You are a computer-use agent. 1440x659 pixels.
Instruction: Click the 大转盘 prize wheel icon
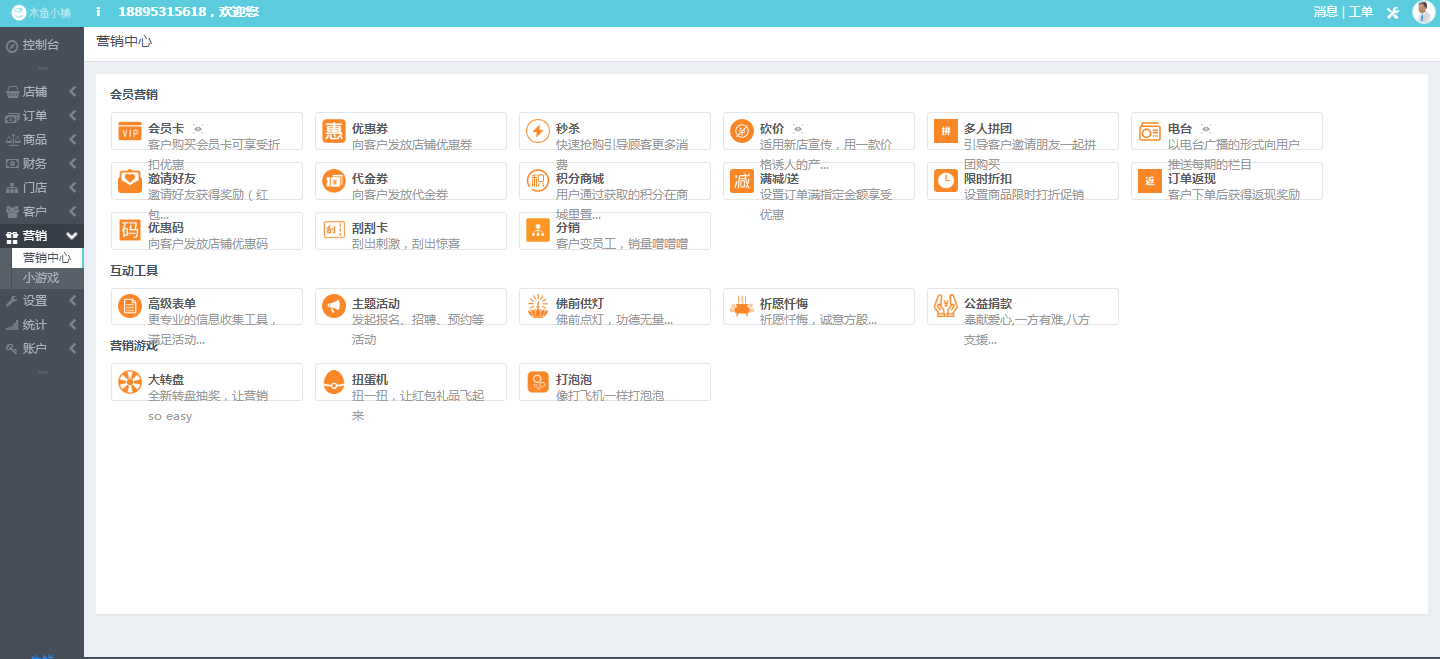[x=129, y=382]
